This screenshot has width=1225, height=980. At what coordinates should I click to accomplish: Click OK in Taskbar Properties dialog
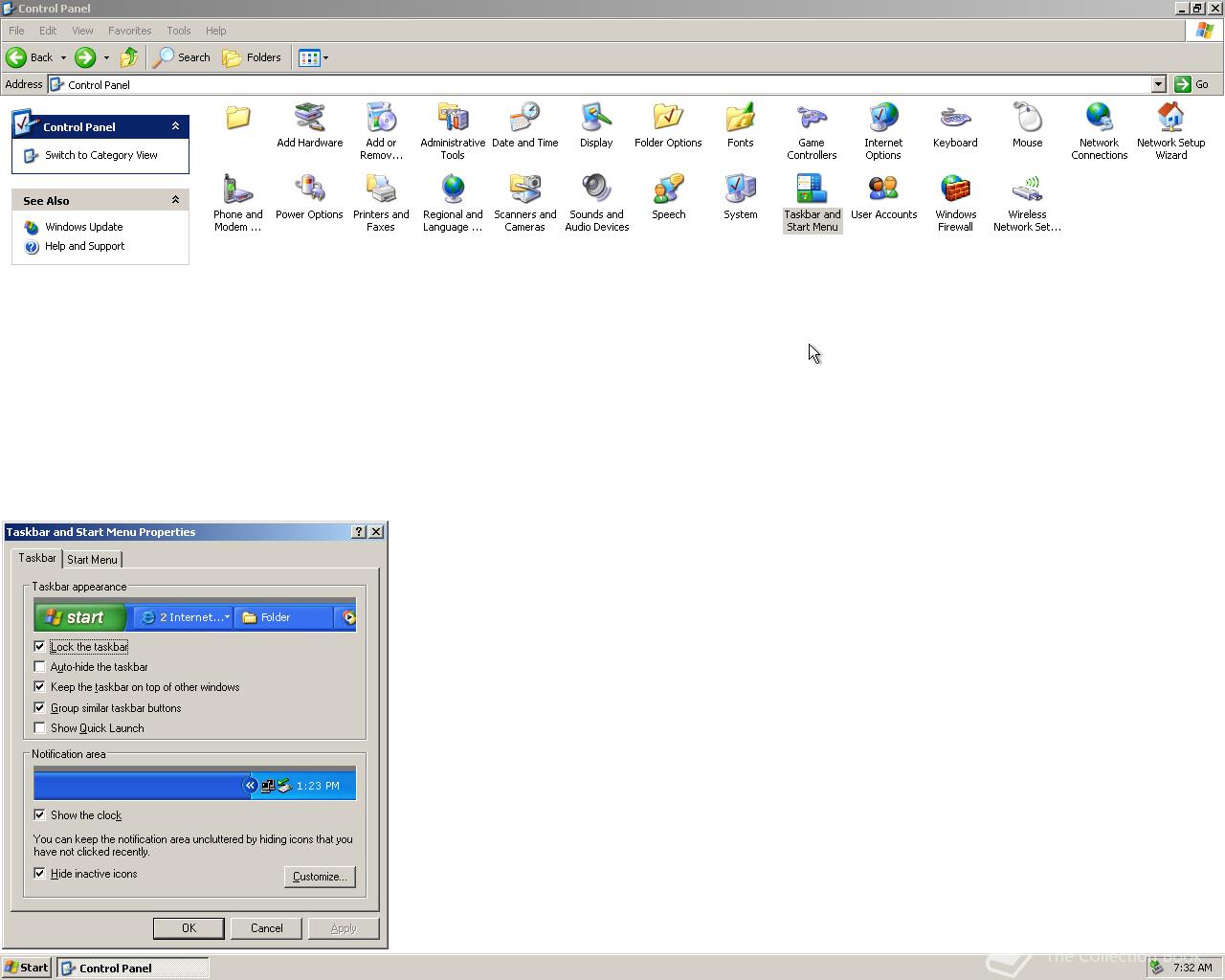[x=189, y=928]
